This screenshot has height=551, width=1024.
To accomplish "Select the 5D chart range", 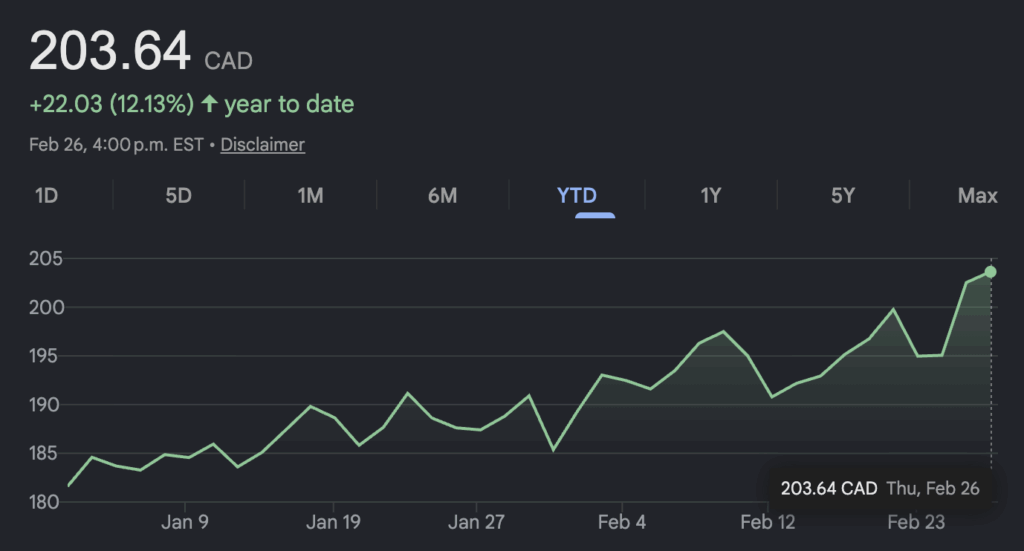I will point(178,195).
